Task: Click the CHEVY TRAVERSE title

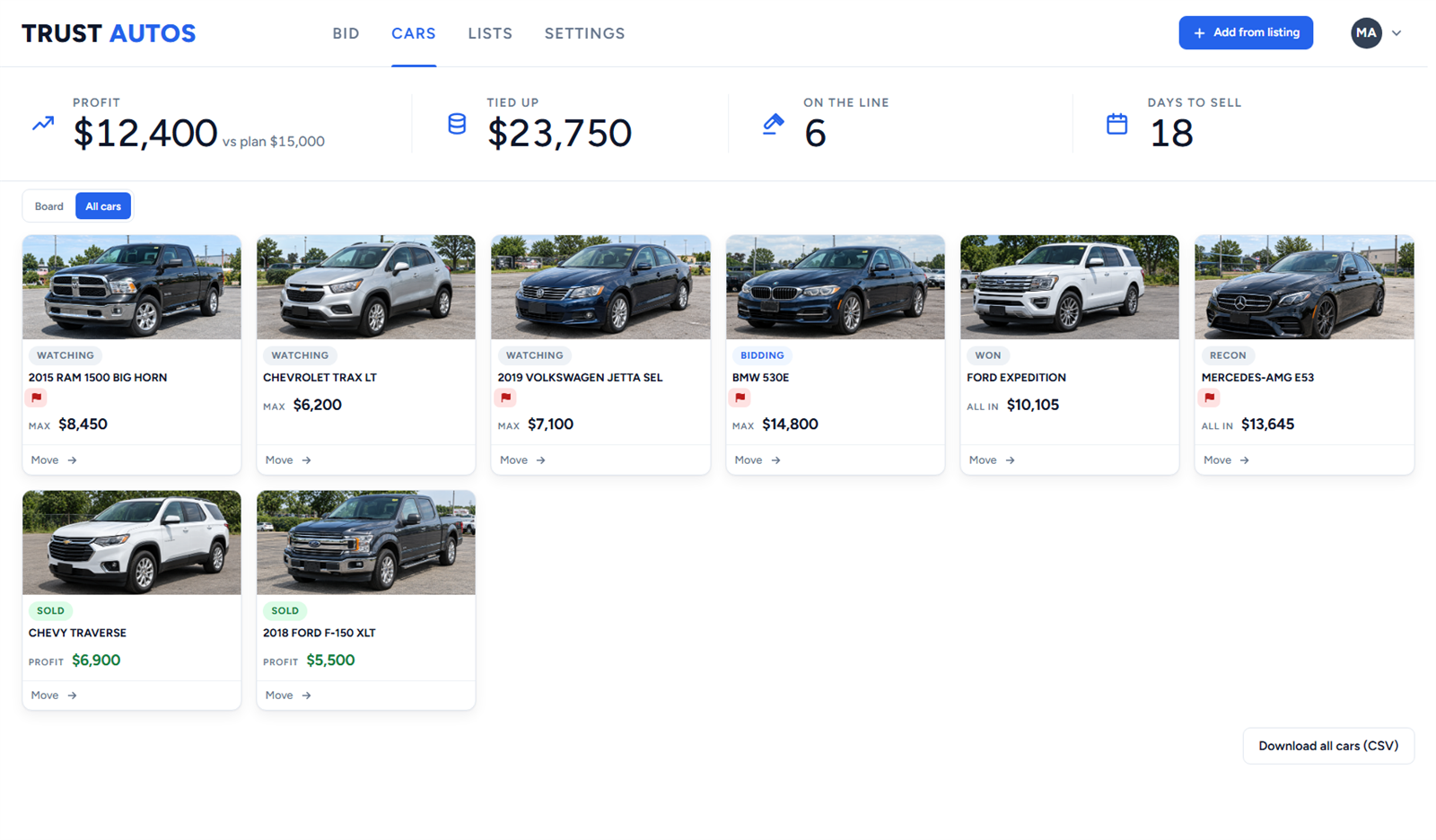Action: [77, 633]
